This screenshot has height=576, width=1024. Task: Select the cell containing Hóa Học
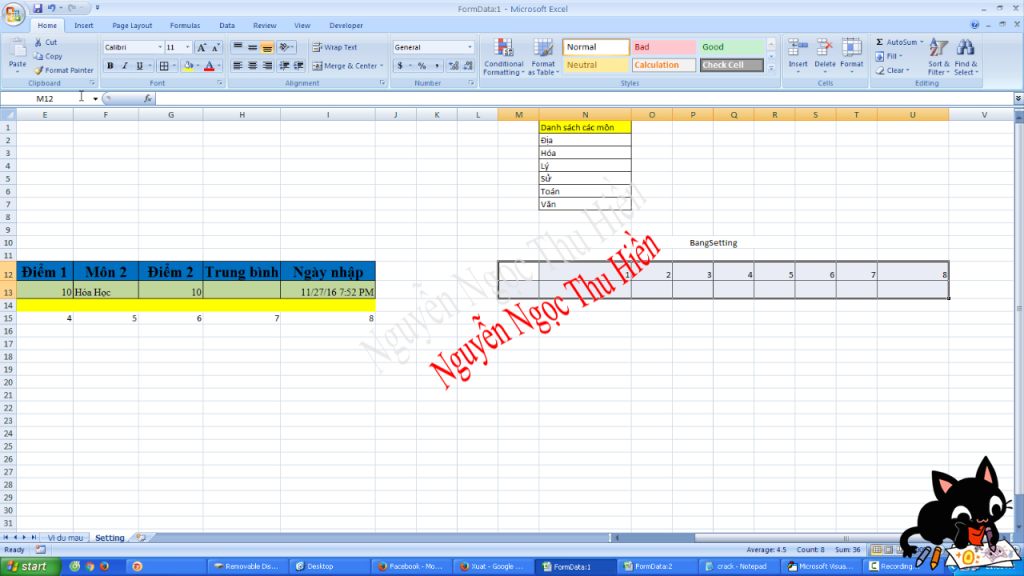click(105, 292)
